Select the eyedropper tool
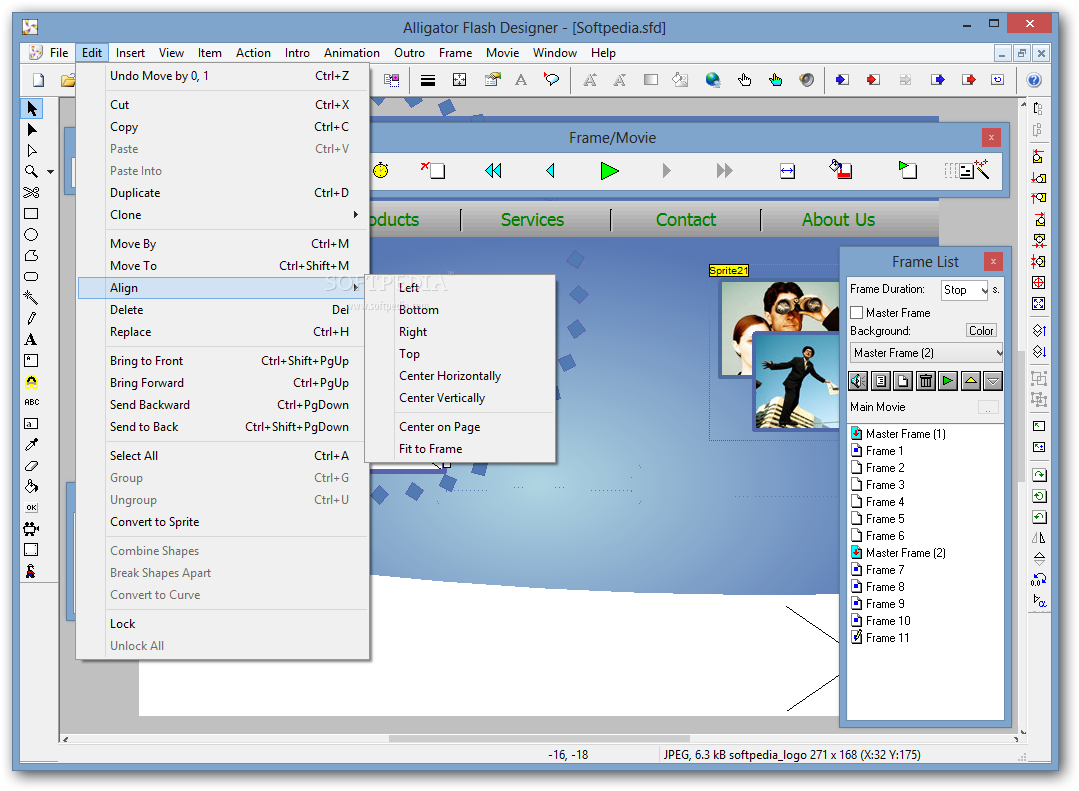The image size is (1079, 791). pos(31,445)
